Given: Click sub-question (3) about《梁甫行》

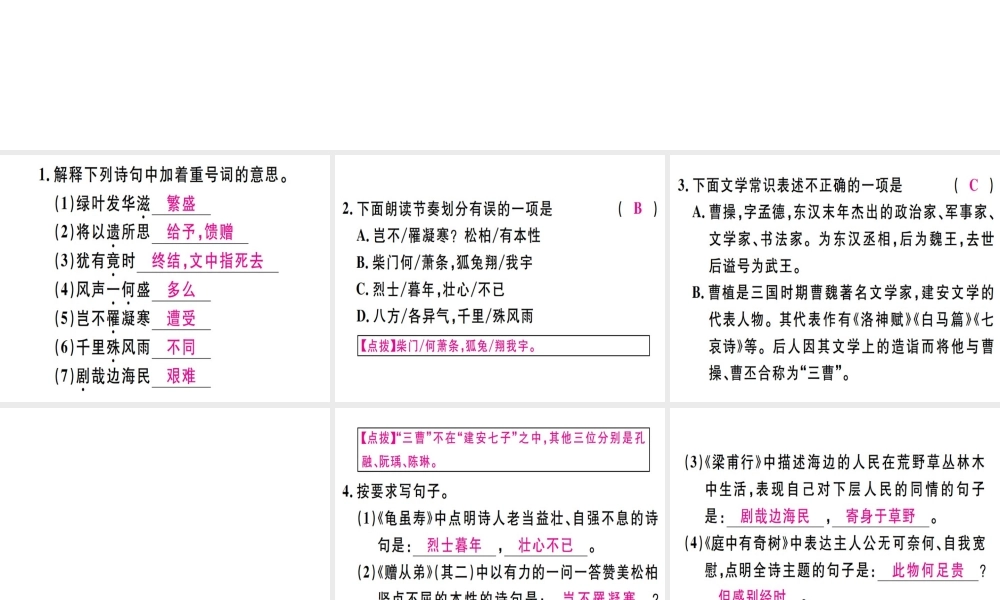Looking at the screenshot, I should pos(835,489).
